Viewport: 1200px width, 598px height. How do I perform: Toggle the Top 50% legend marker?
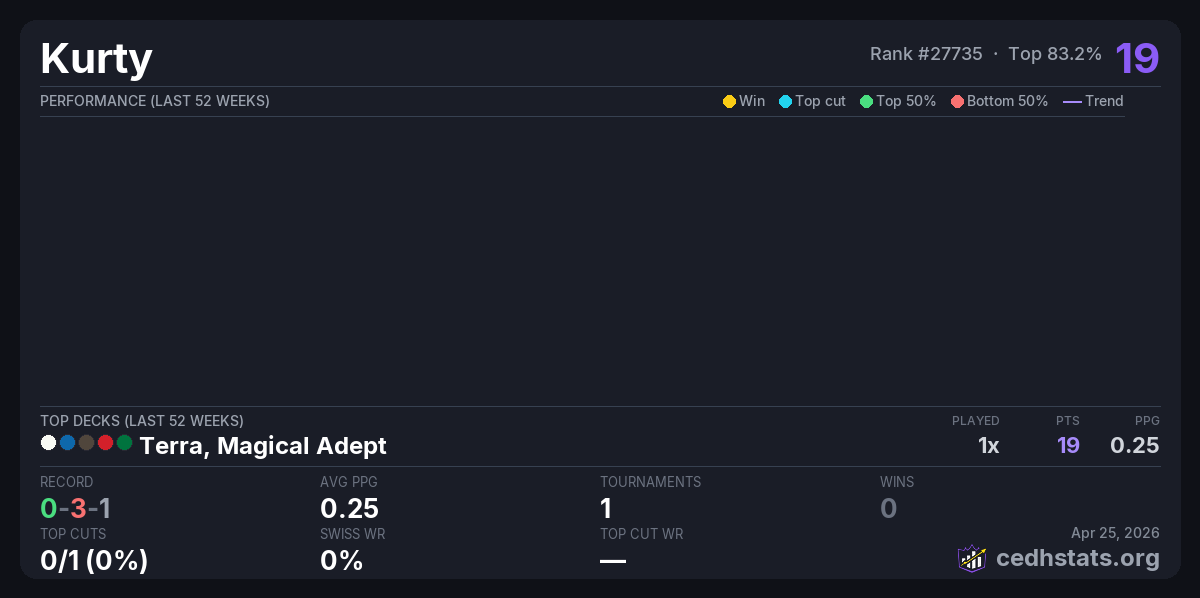pyautogui.click(x=866, y=101)
